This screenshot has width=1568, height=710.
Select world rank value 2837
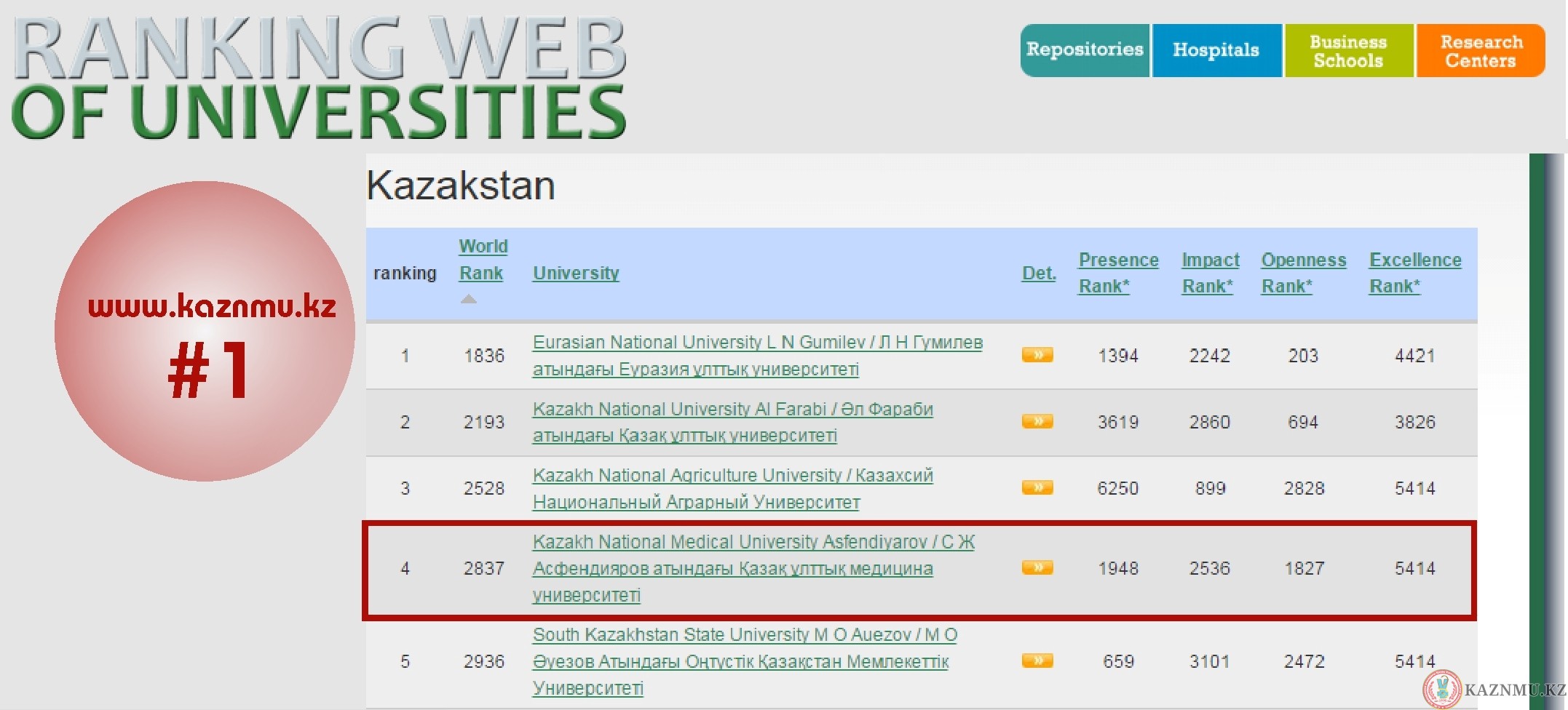[x=484, y=568]
